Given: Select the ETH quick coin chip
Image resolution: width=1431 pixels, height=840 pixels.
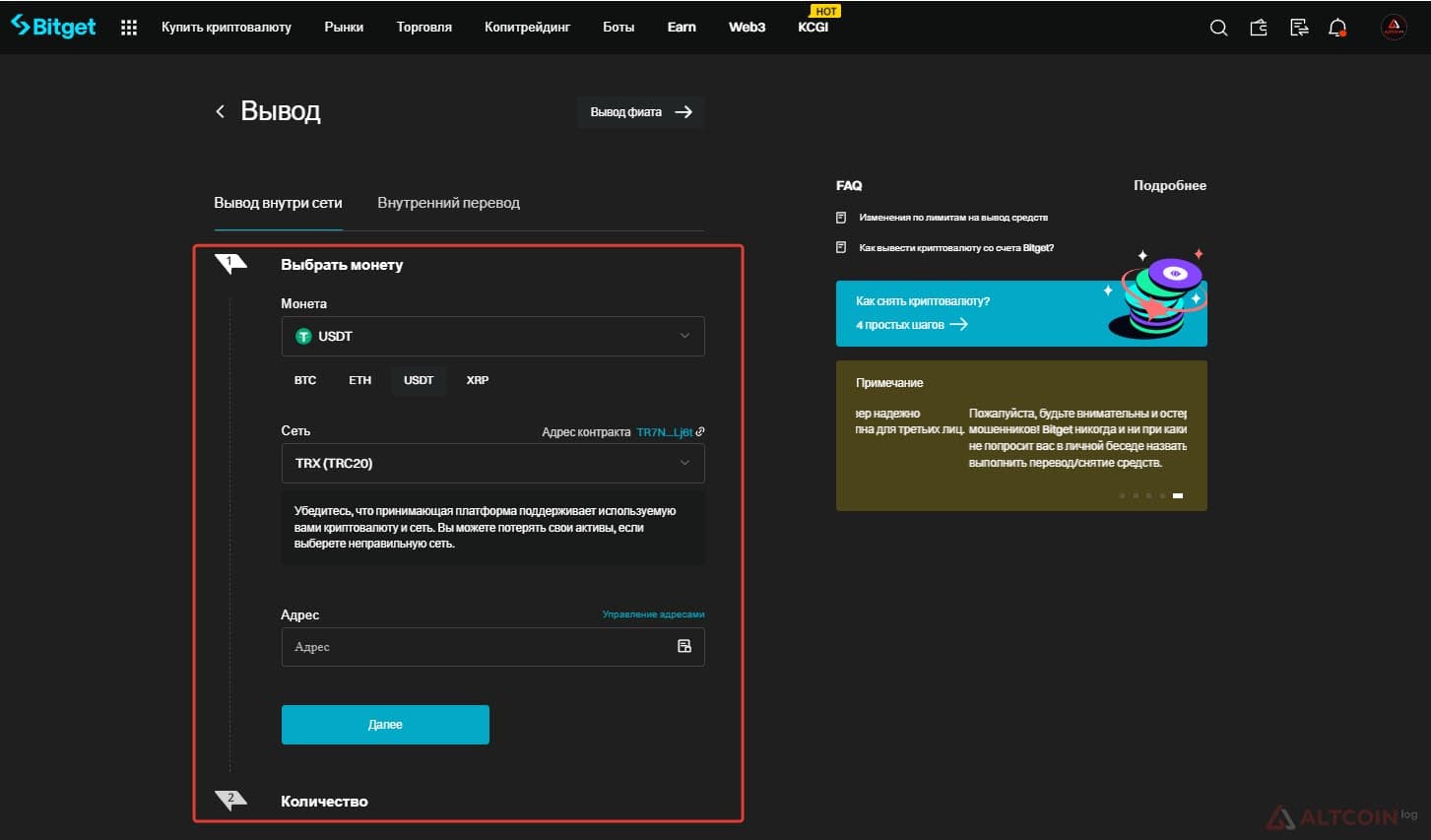Looking at the screenshot, I should coord(359,380).
